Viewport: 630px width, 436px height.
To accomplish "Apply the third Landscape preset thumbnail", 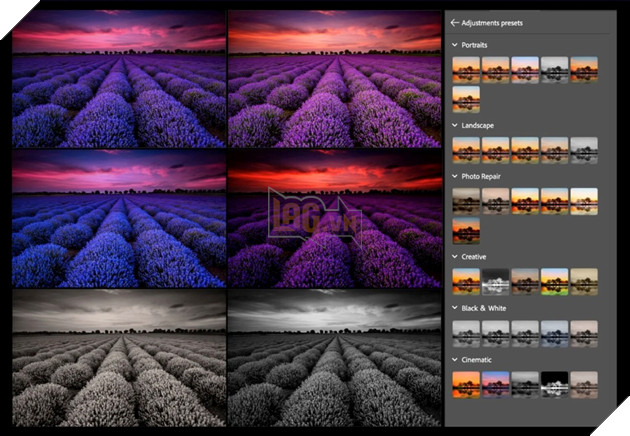I will pyautogui.click(x=525, y=150).
